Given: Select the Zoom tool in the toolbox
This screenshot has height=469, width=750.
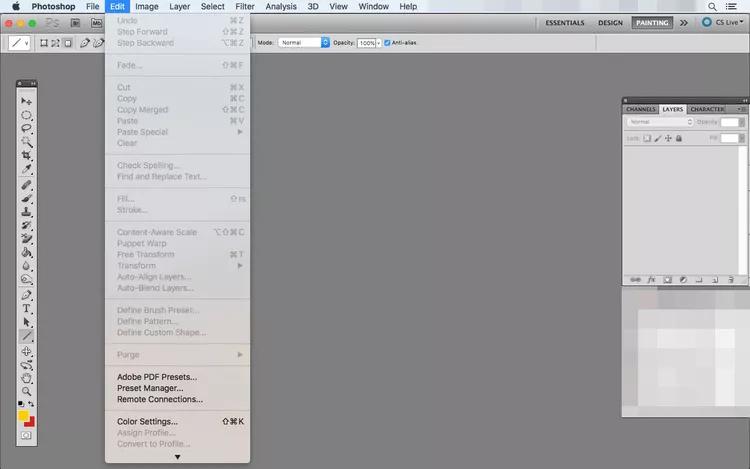Looking at the screenshot, I should coord(27,391).
